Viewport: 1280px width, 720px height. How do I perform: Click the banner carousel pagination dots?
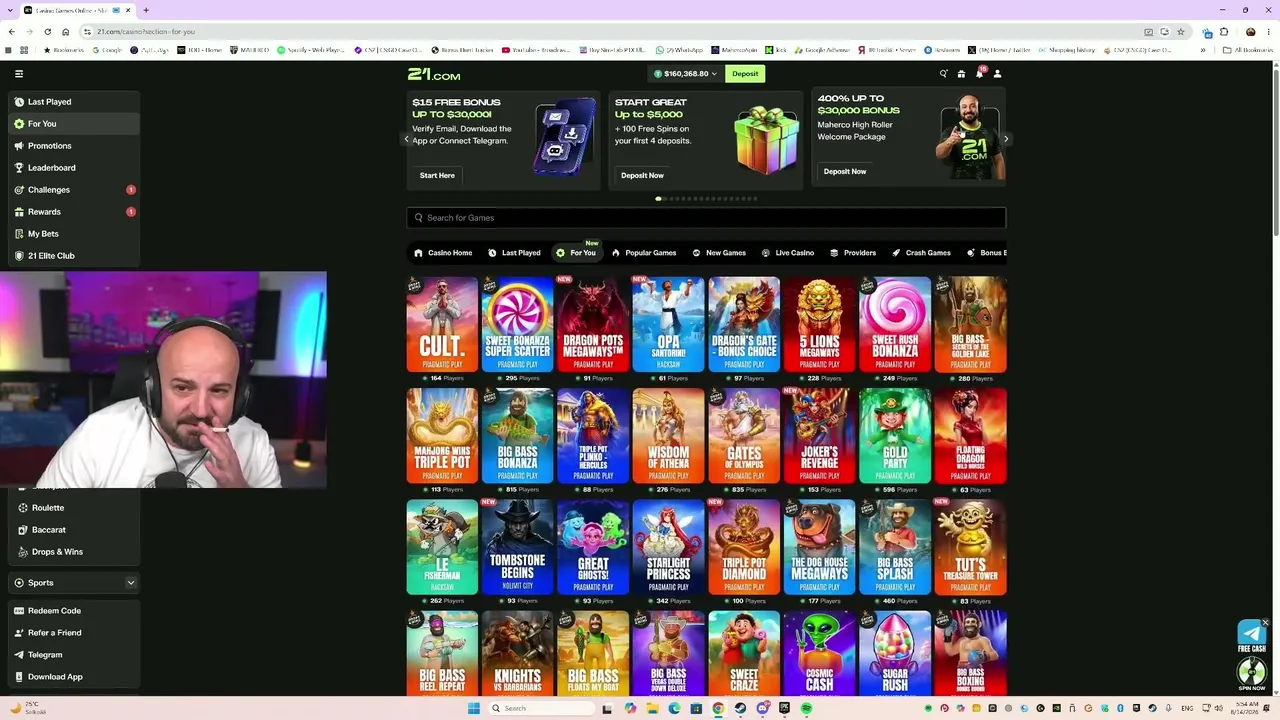(x=706, y=199)
